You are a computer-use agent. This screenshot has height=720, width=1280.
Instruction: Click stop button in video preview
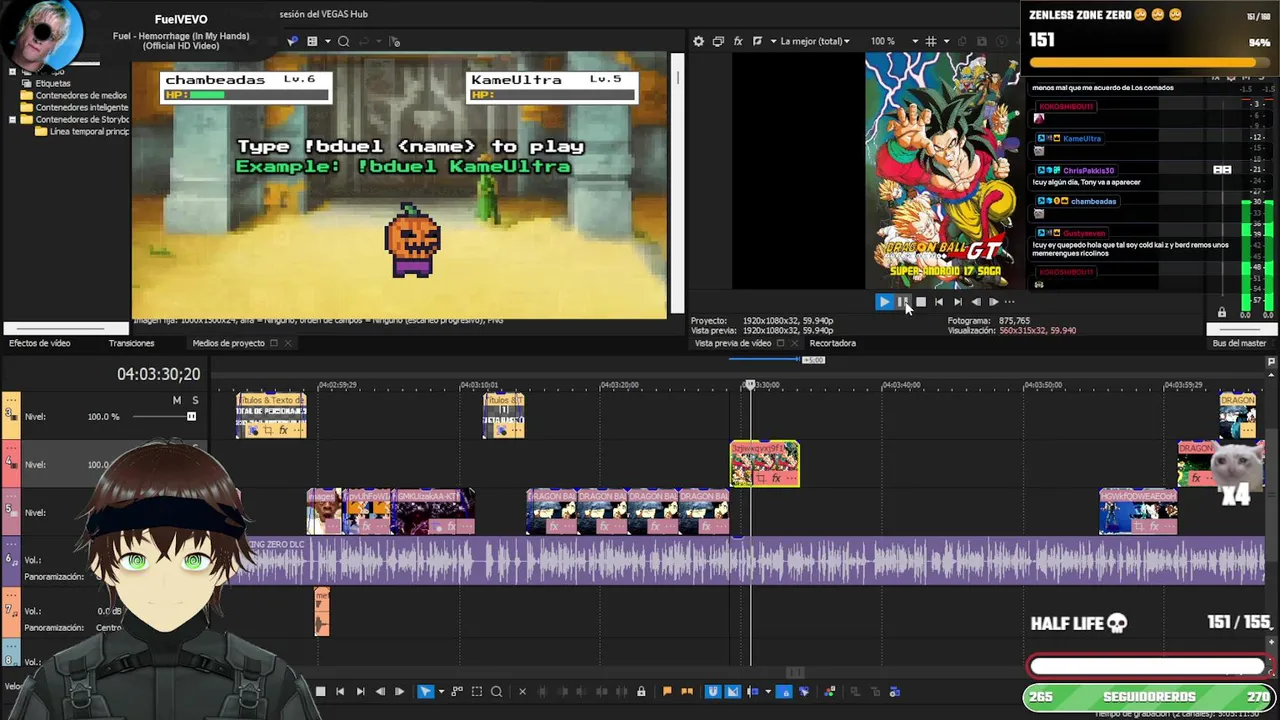coord(921,301)
